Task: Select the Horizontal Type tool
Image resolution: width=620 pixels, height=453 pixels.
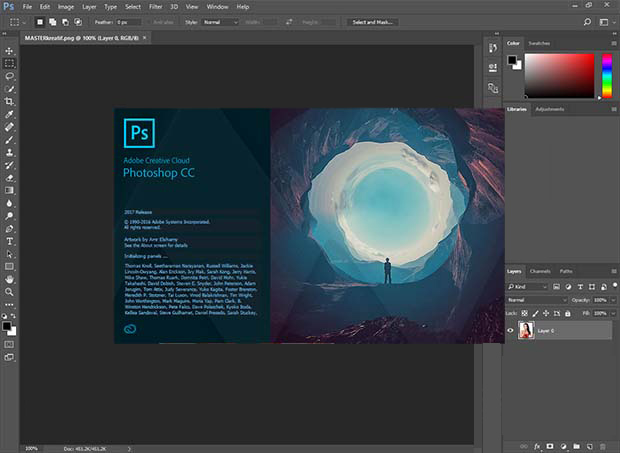Action: (9, 241)
